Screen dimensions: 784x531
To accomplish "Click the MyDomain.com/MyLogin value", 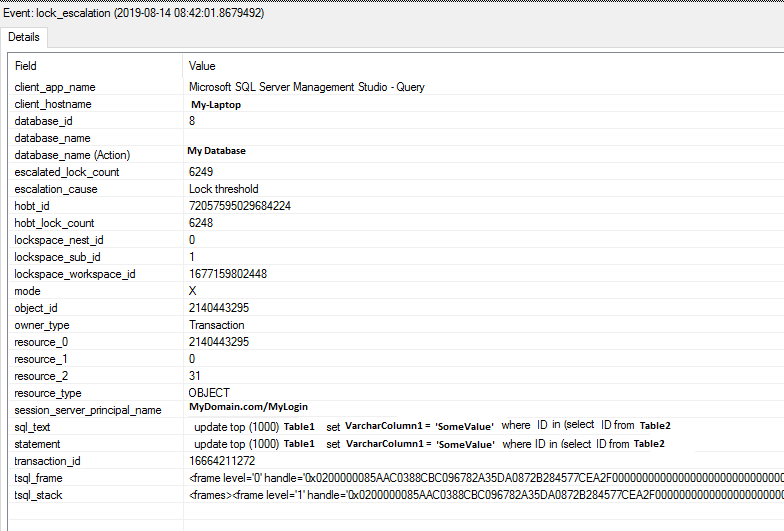I will (248, 406).
